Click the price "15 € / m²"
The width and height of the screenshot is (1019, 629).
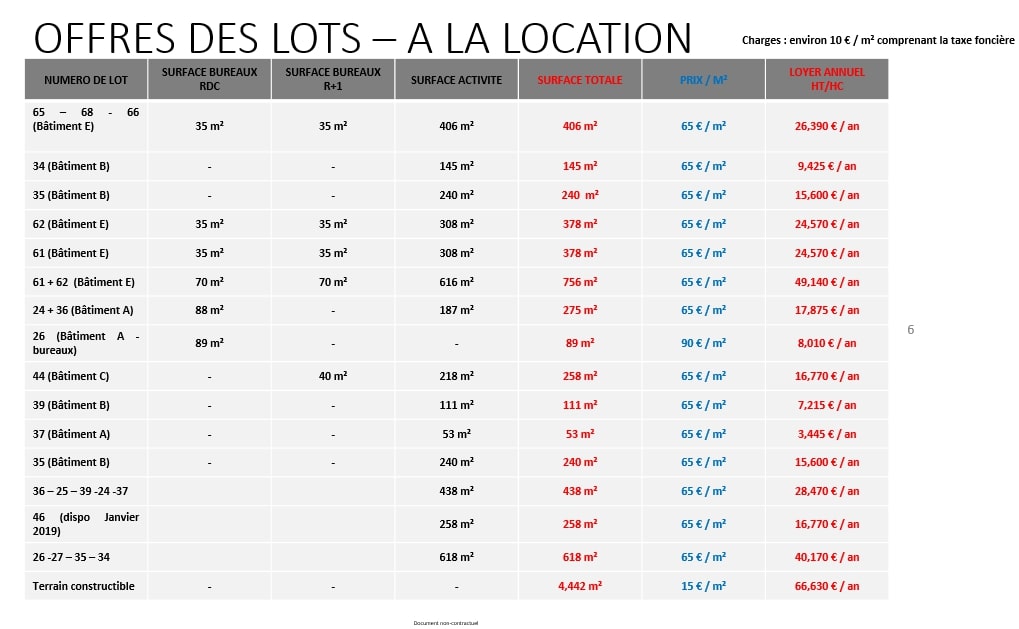point(703,586)
